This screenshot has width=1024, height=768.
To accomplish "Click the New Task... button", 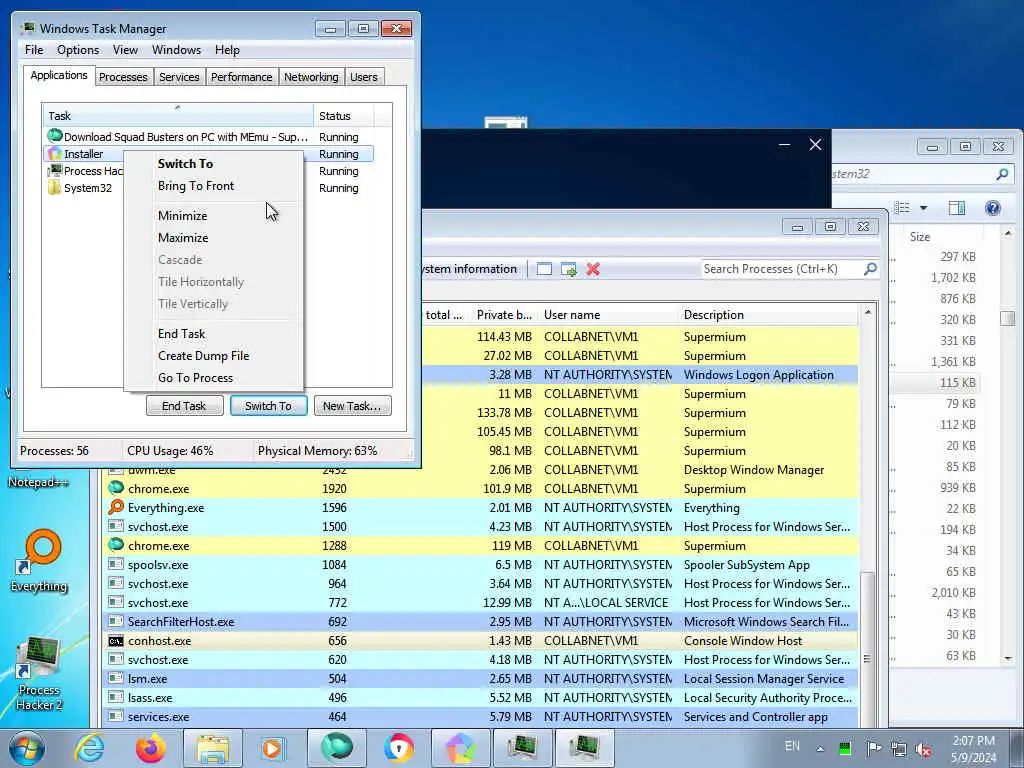I will tap(352, 406).
